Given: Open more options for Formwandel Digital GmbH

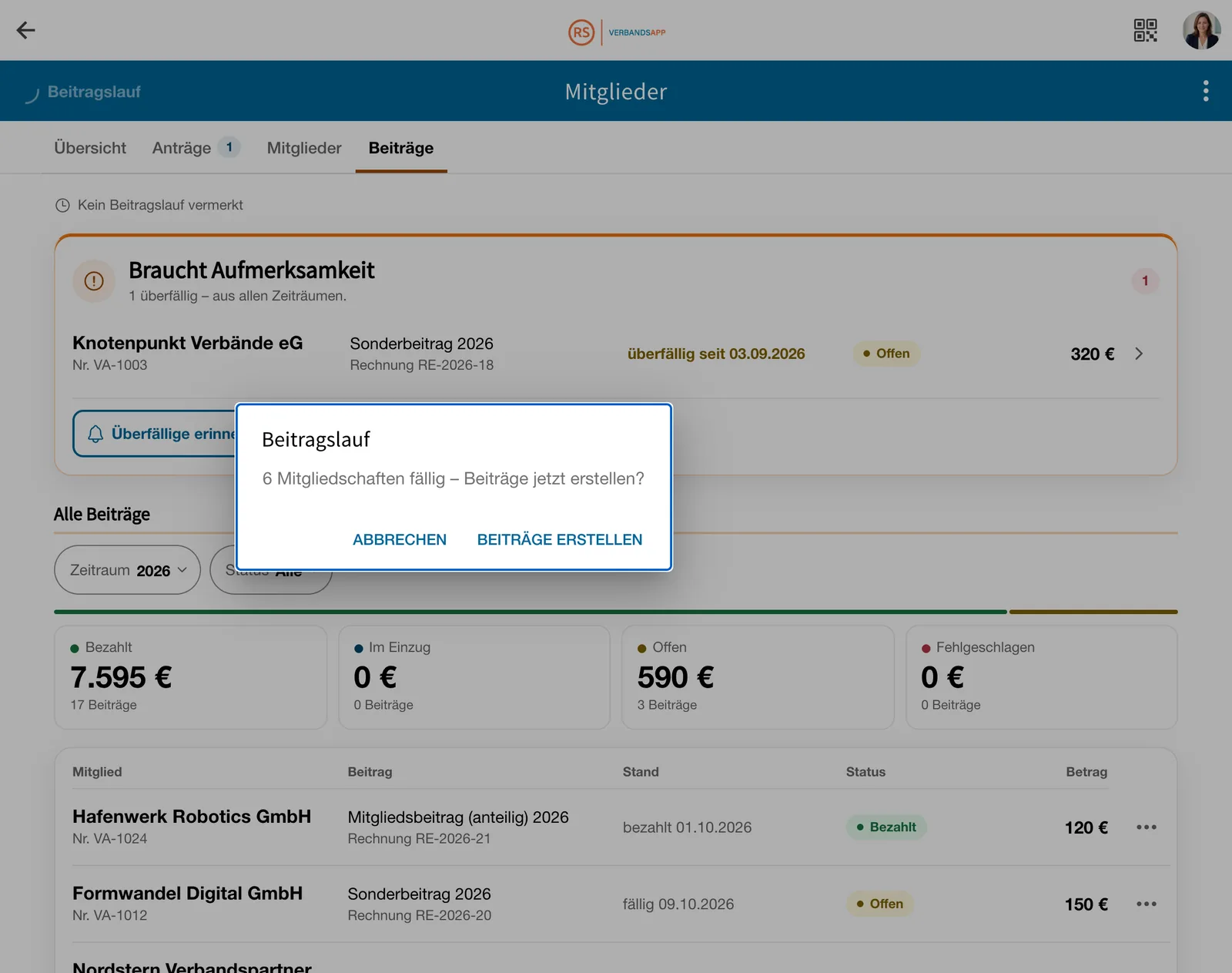Looking at the screenshot, I should [x=1146, y=904].
